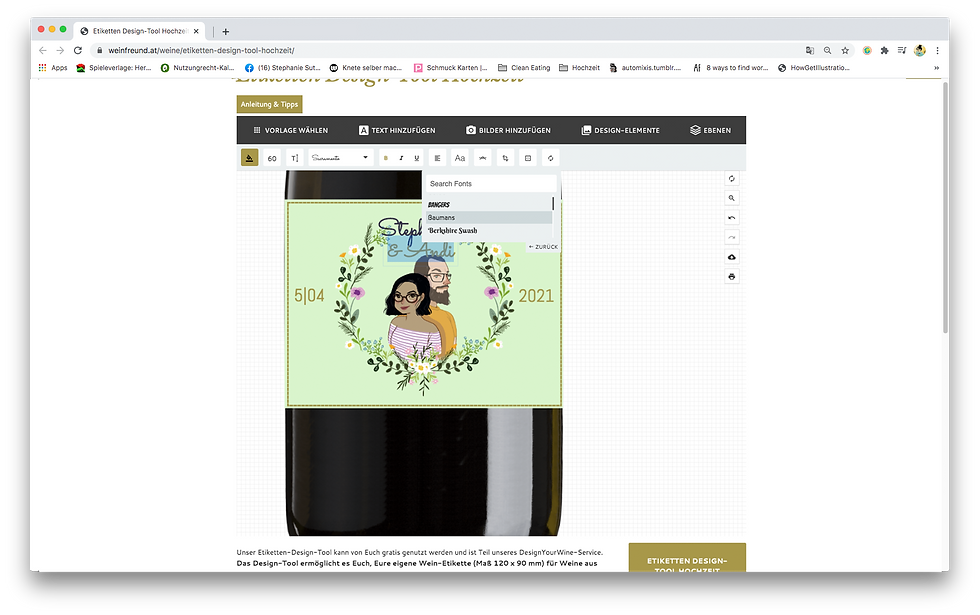This screenshot has height=615, width=980.
Task: Open the Stephanie Sut Facebook bookmark
Action: click(282, 68)
